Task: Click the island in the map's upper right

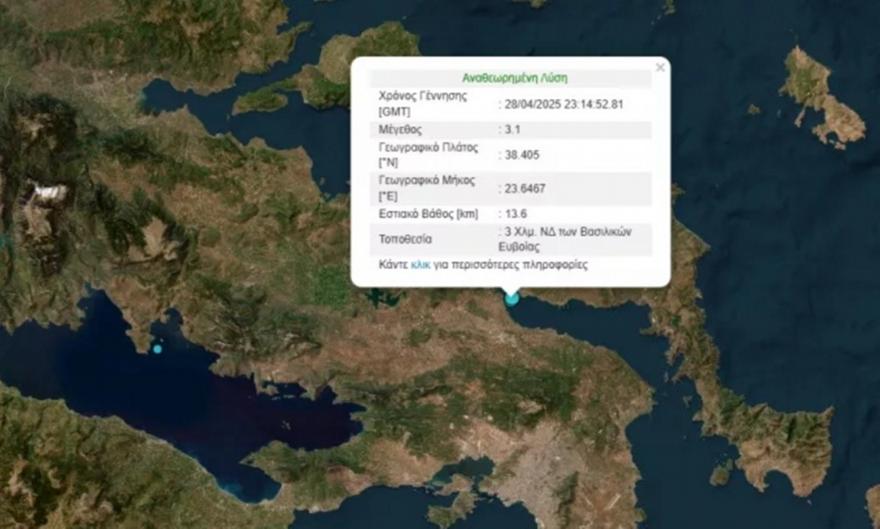Action: point(820,95)
